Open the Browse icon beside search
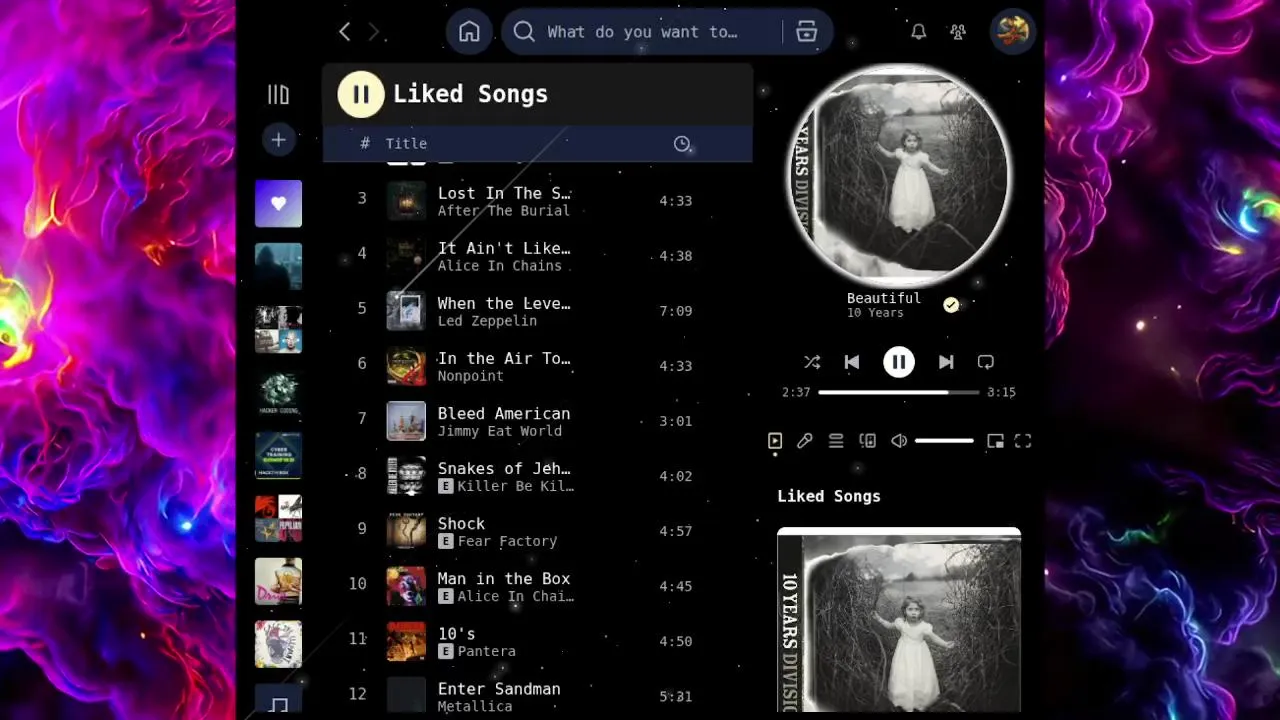 807,32
